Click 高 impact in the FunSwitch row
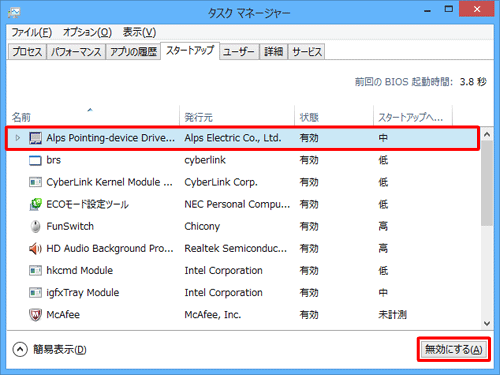 click(x=383, y=226)
